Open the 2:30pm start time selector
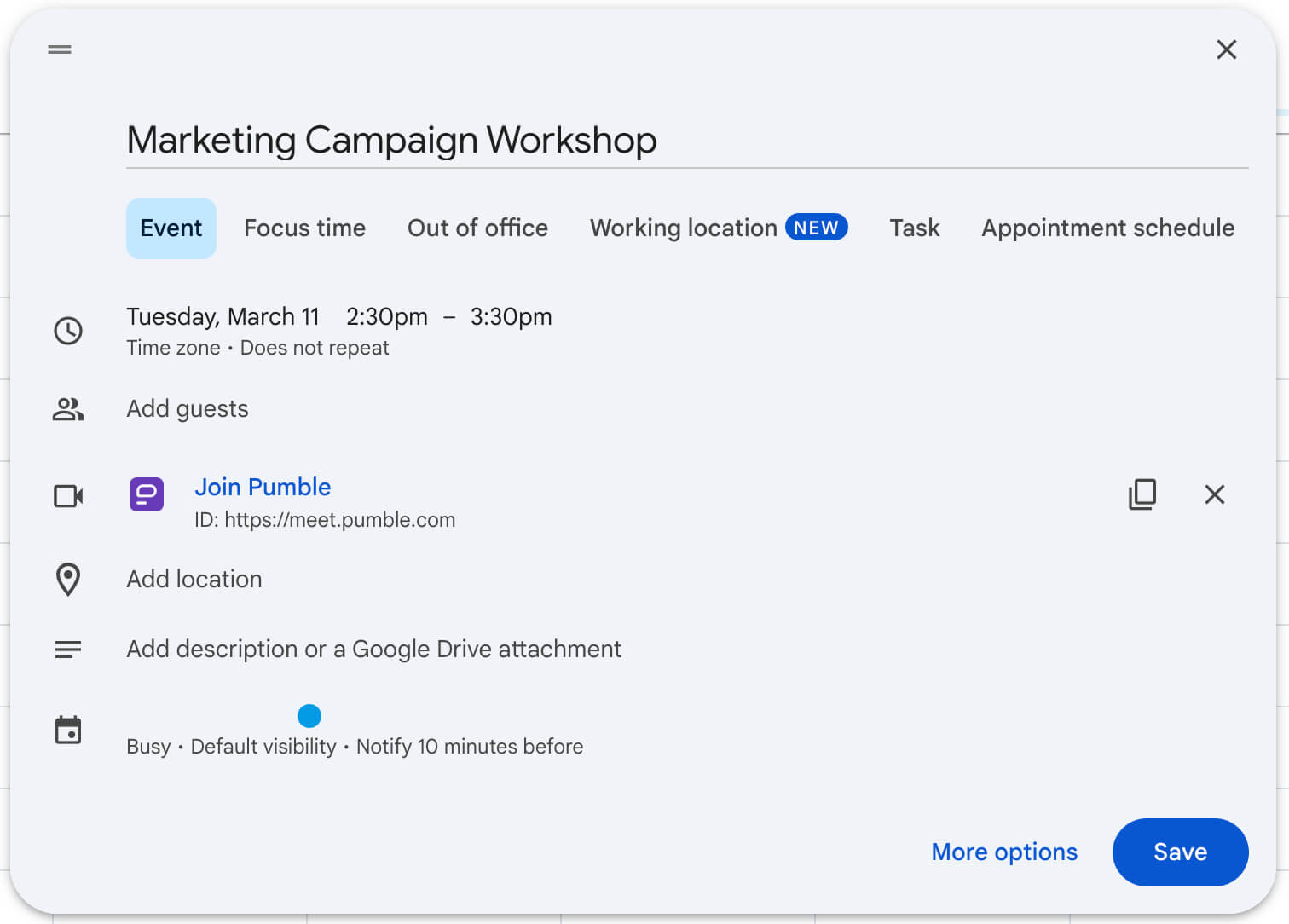The width and height of the screenshot is (1289, 924). (x=387, y=316)
